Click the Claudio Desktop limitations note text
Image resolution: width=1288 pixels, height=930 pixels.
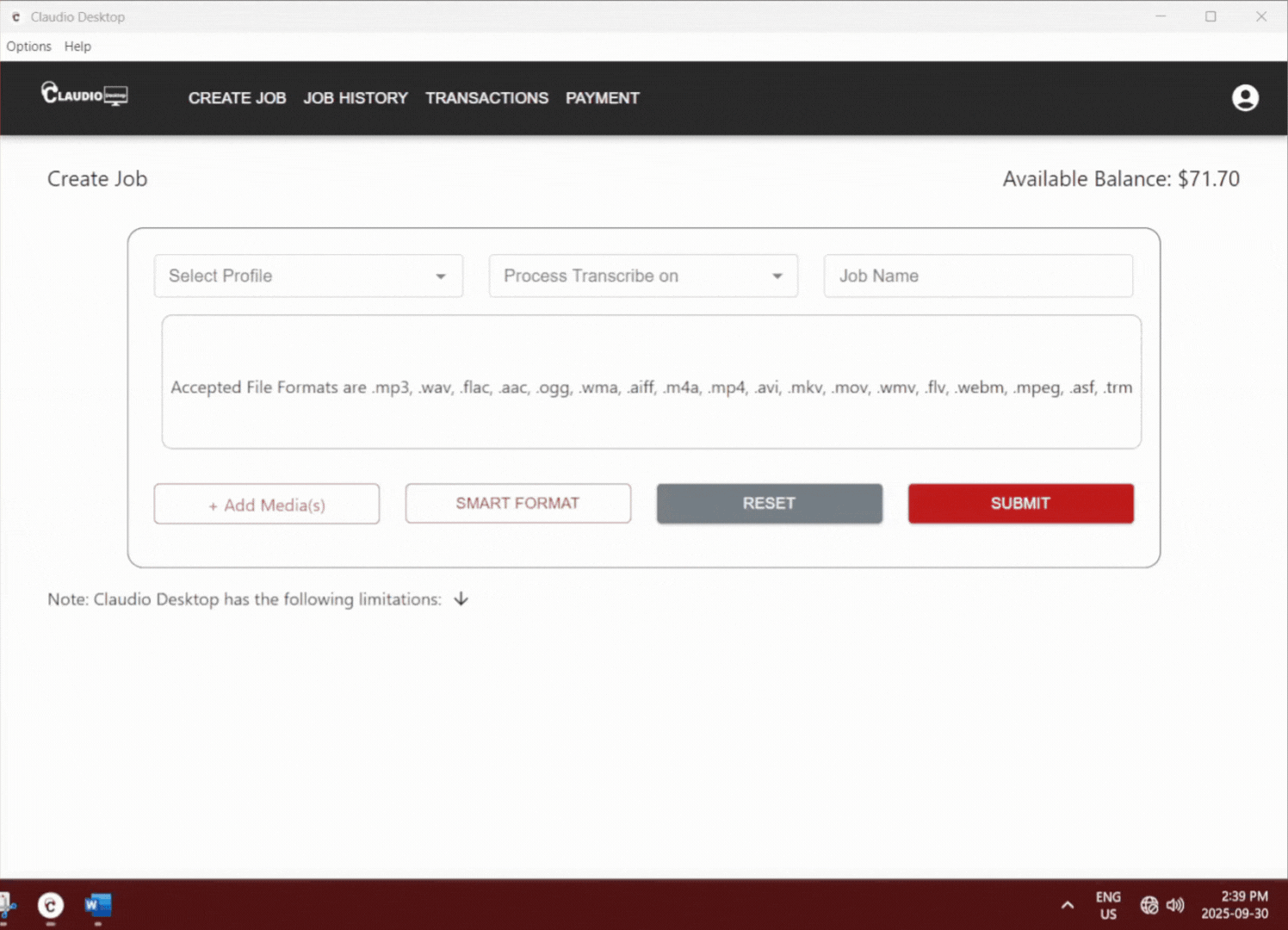coord(245,599)
